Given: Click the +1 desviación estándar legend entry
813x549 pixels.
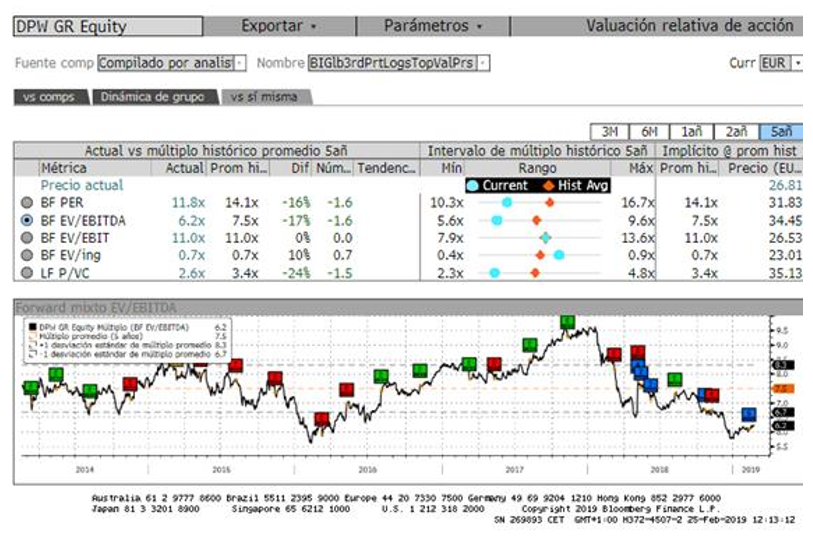Looking at the screenshot, I should [x=128, y=345].
